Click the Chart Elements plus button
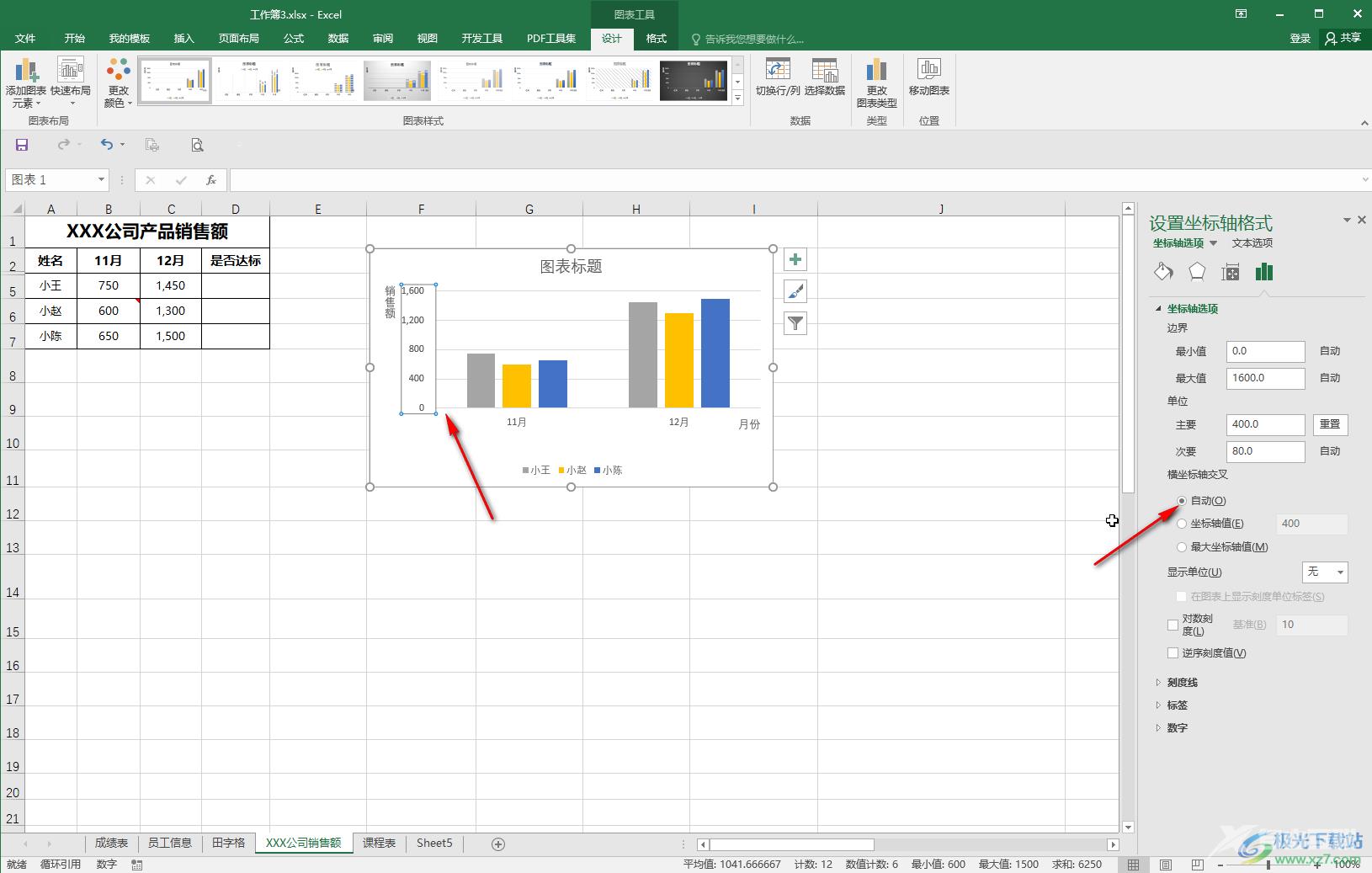Image resolution: width=1372 pixels, height=873 pixels. point(795,259)
